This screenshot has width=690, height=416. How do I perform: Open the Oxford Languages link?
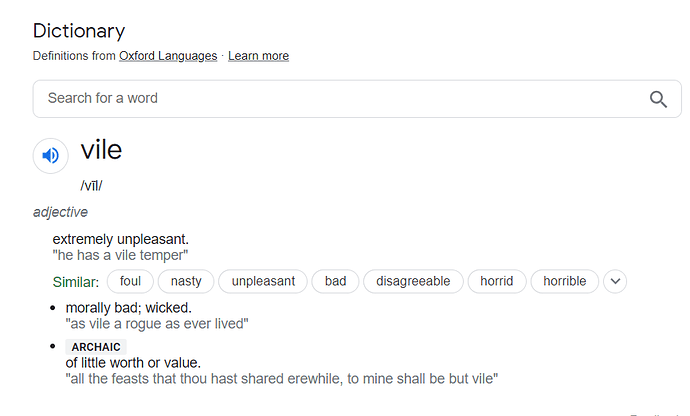[x=168, y=56]
